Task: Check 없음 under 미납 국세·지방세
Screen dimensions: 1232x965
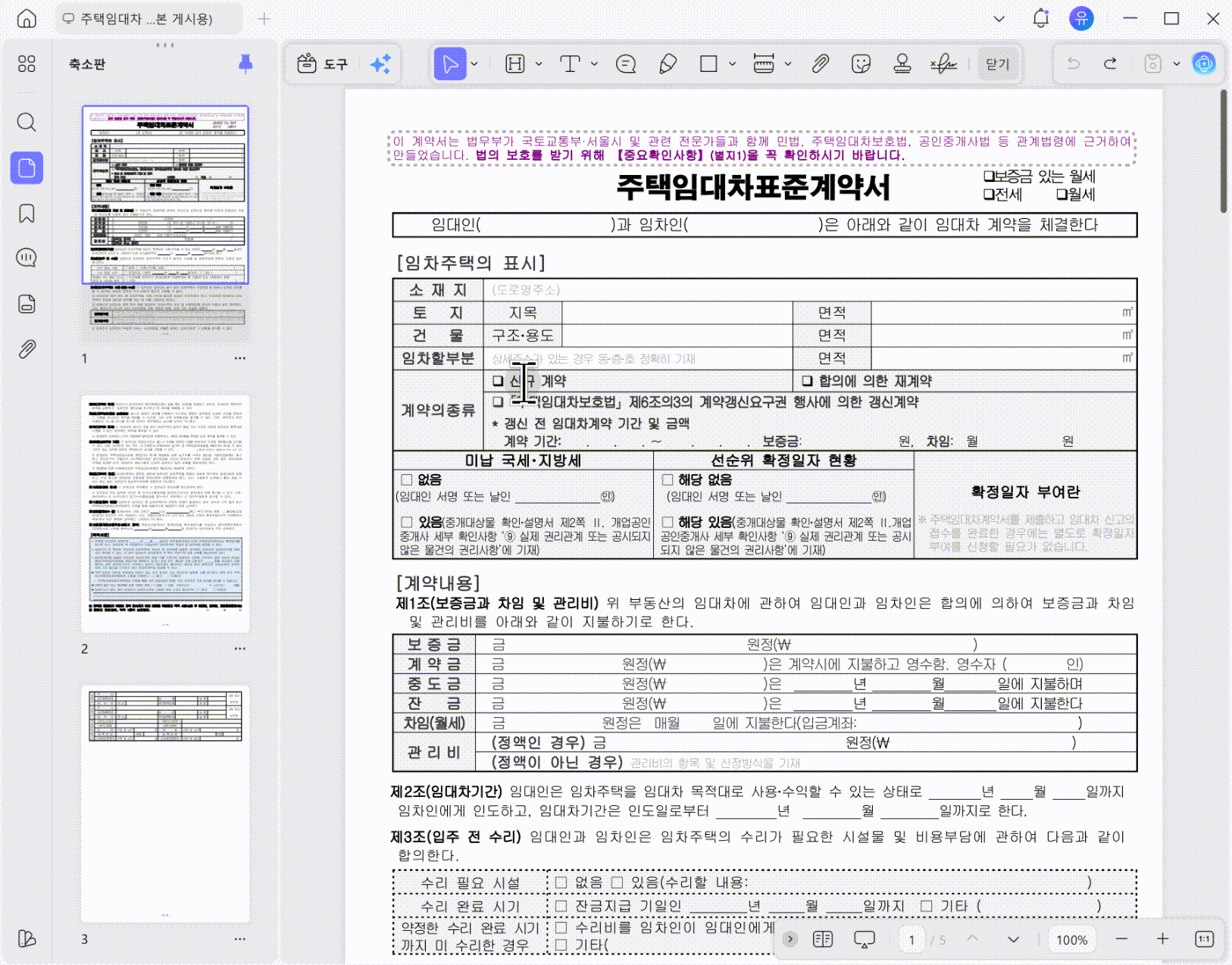Action: point(407,479)
